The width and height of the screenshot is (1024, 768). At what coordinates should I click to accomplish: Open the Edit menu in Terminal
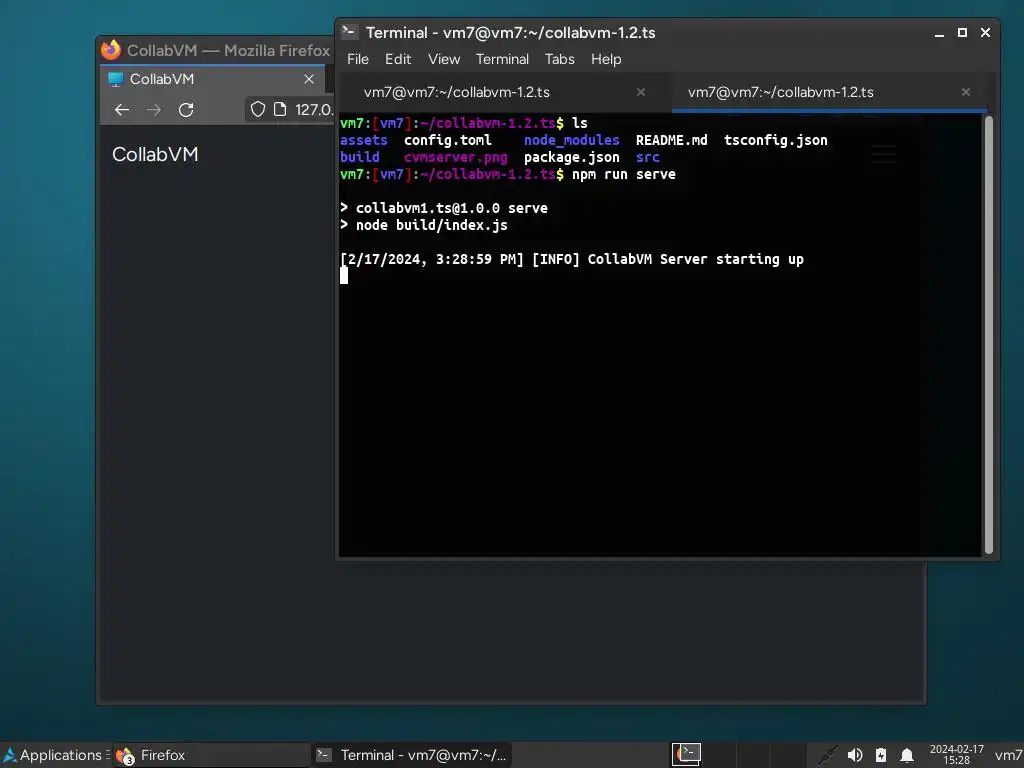[x=398, y=59]
